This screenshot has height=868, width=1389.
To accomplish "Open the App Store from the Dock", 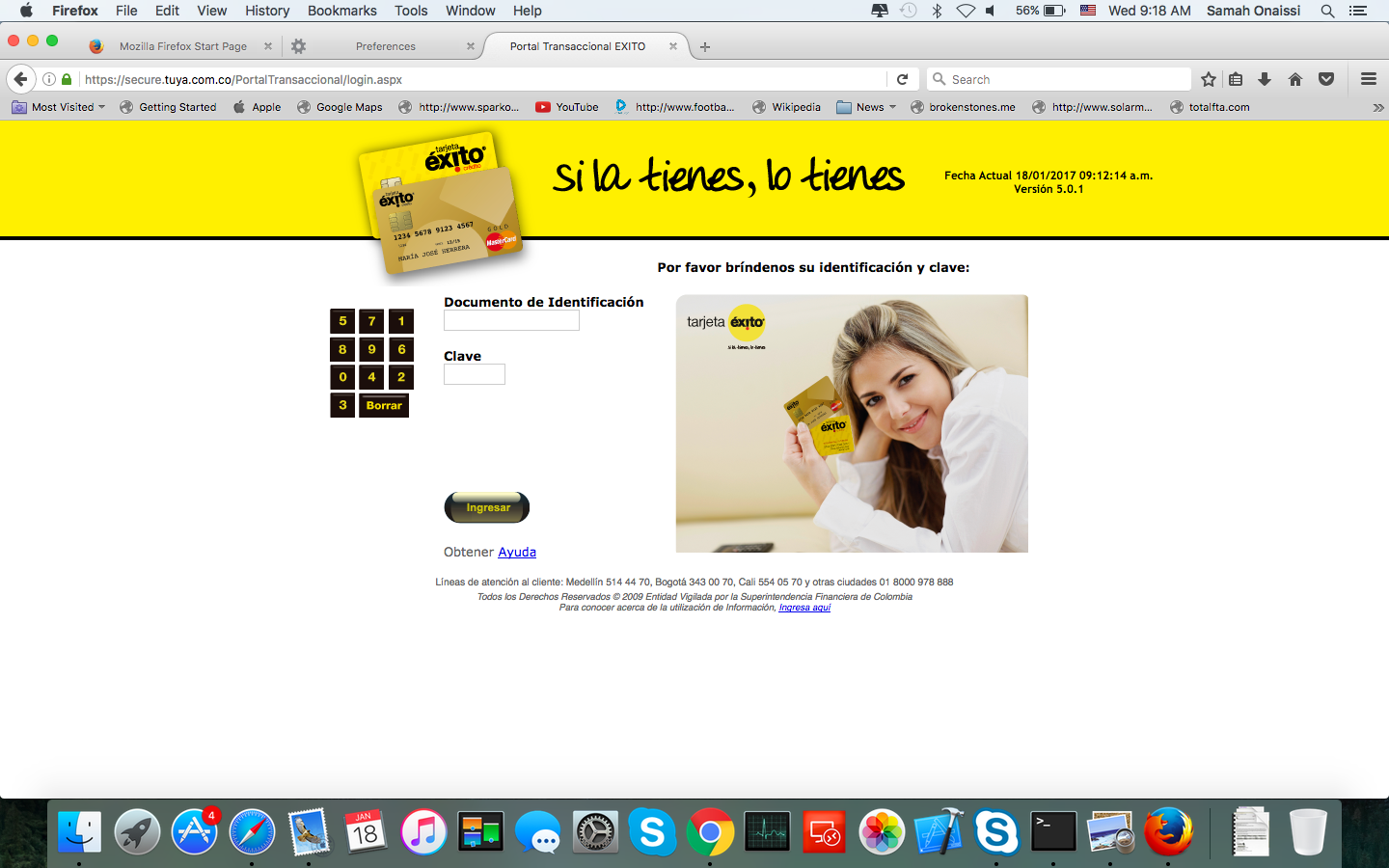I will pyautogui.click(x=195, y=831).
